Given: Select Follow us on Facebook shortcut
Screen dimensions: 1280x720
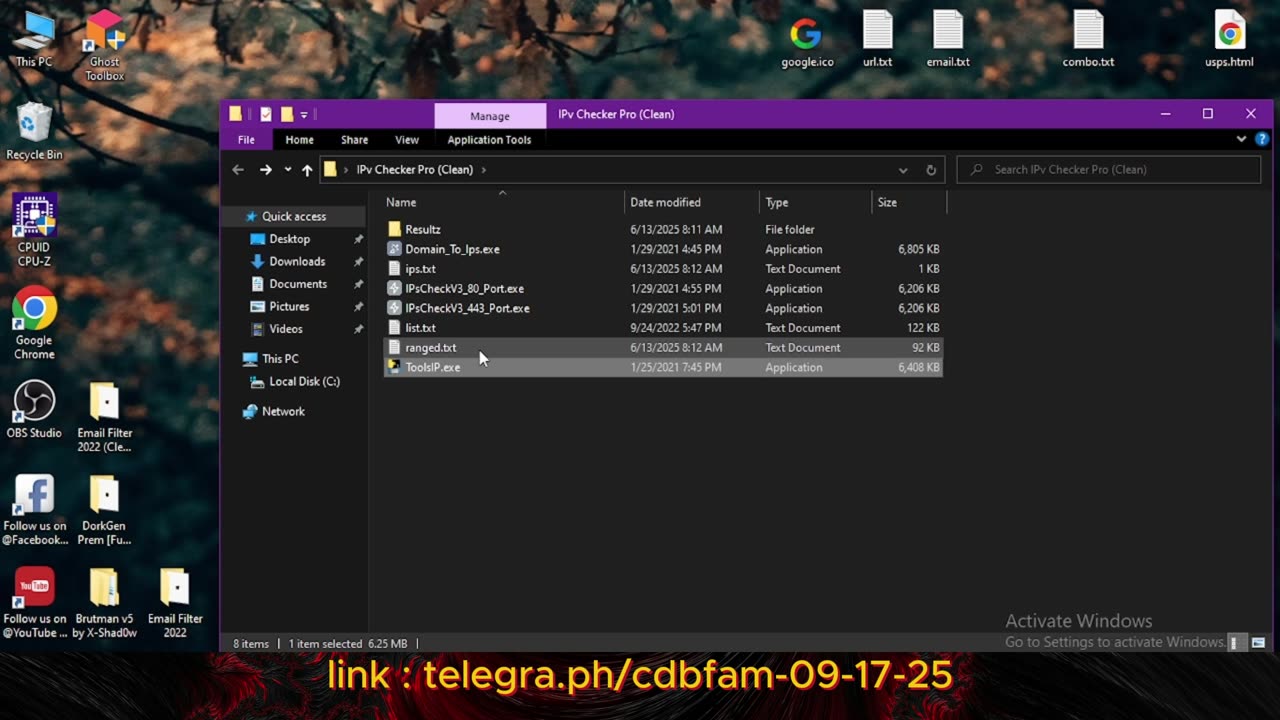Looking at the screenshot, I should click(x=34, y=510).
